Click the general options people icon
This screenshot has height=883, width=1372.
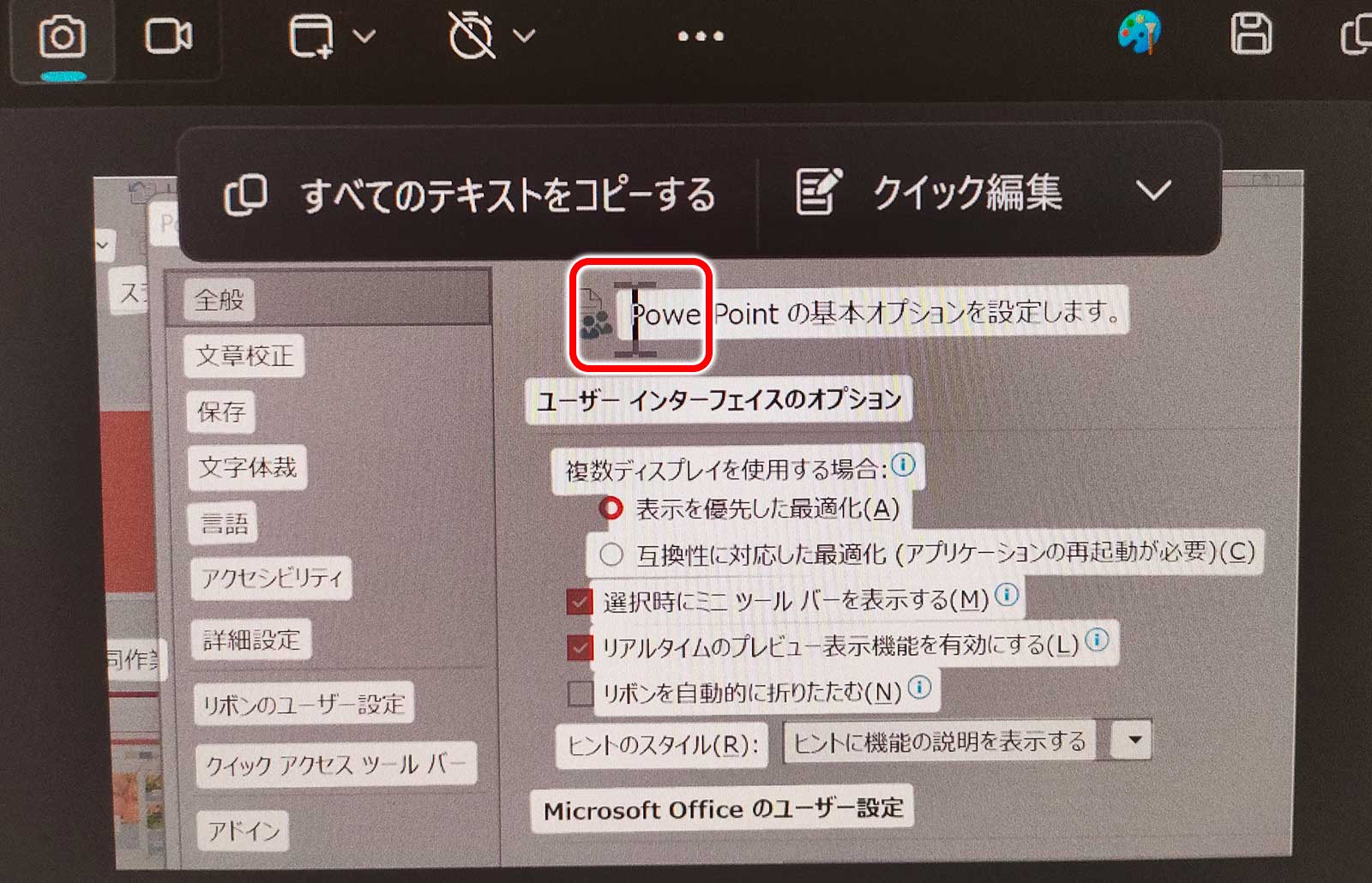tap(594, 314)
